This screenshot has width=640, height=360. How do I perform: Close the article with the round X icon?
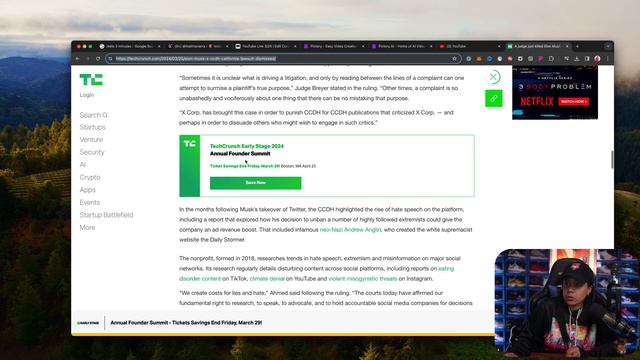[493, 77]
